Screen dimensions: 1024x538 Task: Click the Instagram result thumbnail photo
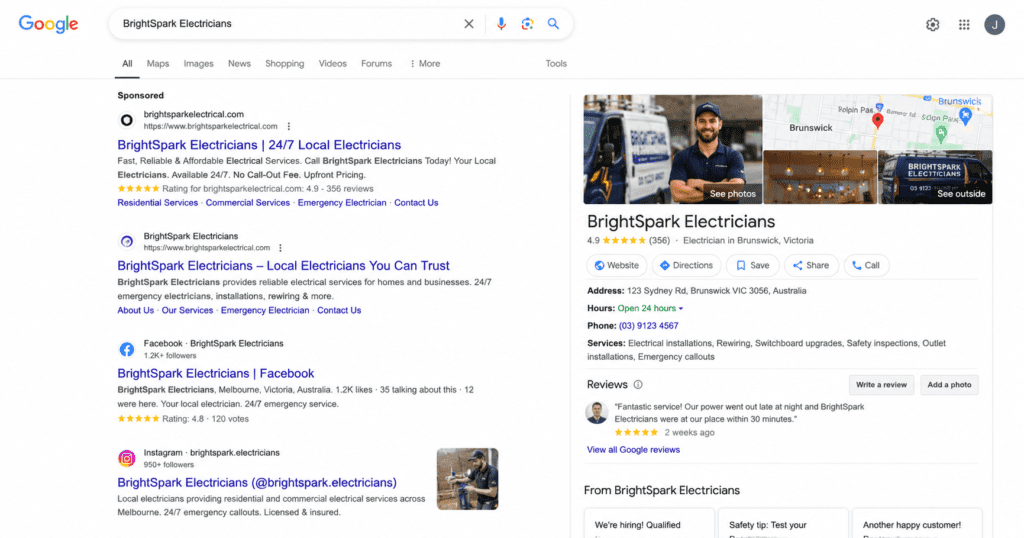pos(468,479)
